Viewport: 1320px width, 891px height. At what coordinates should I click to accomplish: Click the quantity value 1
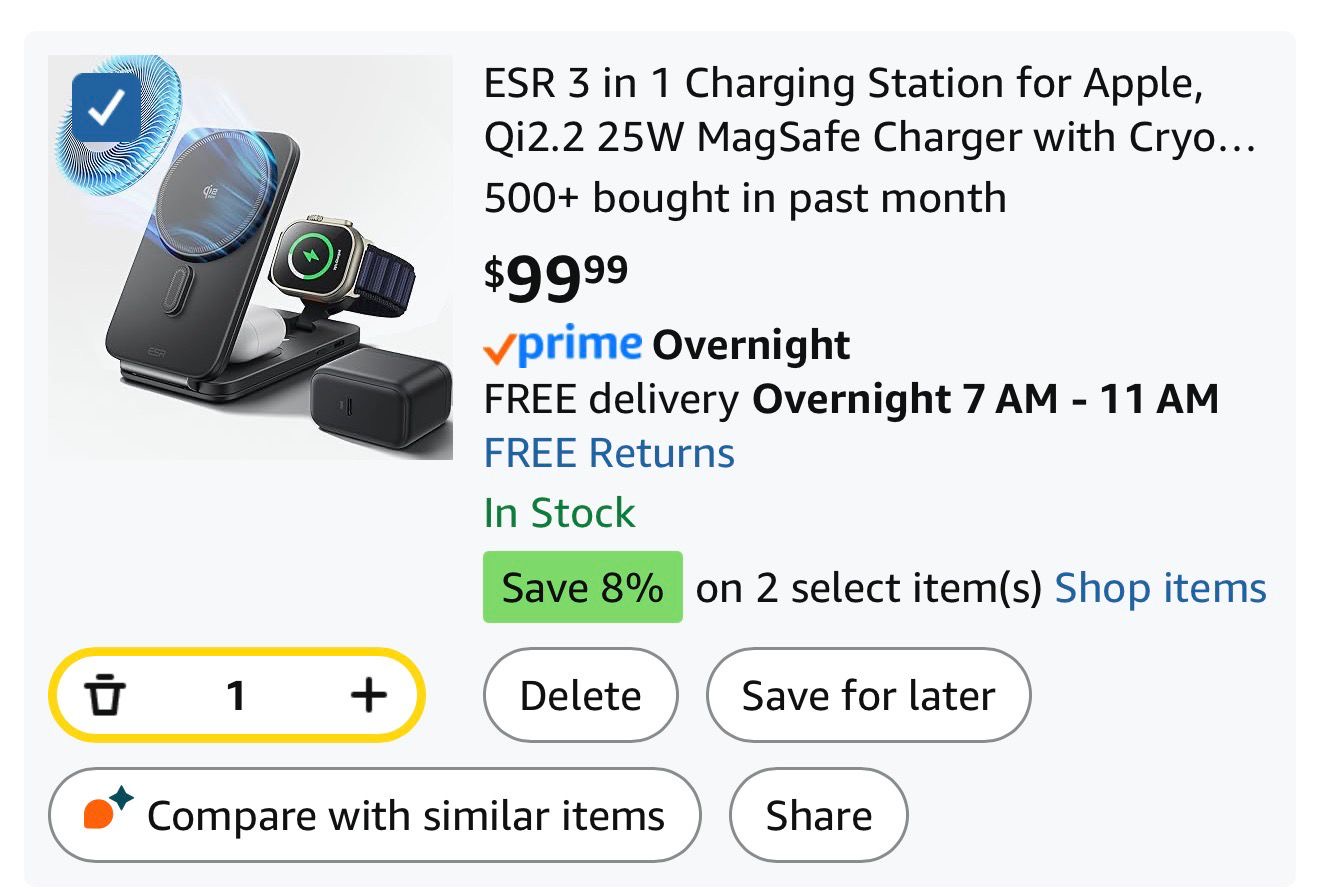coord(236,695)
